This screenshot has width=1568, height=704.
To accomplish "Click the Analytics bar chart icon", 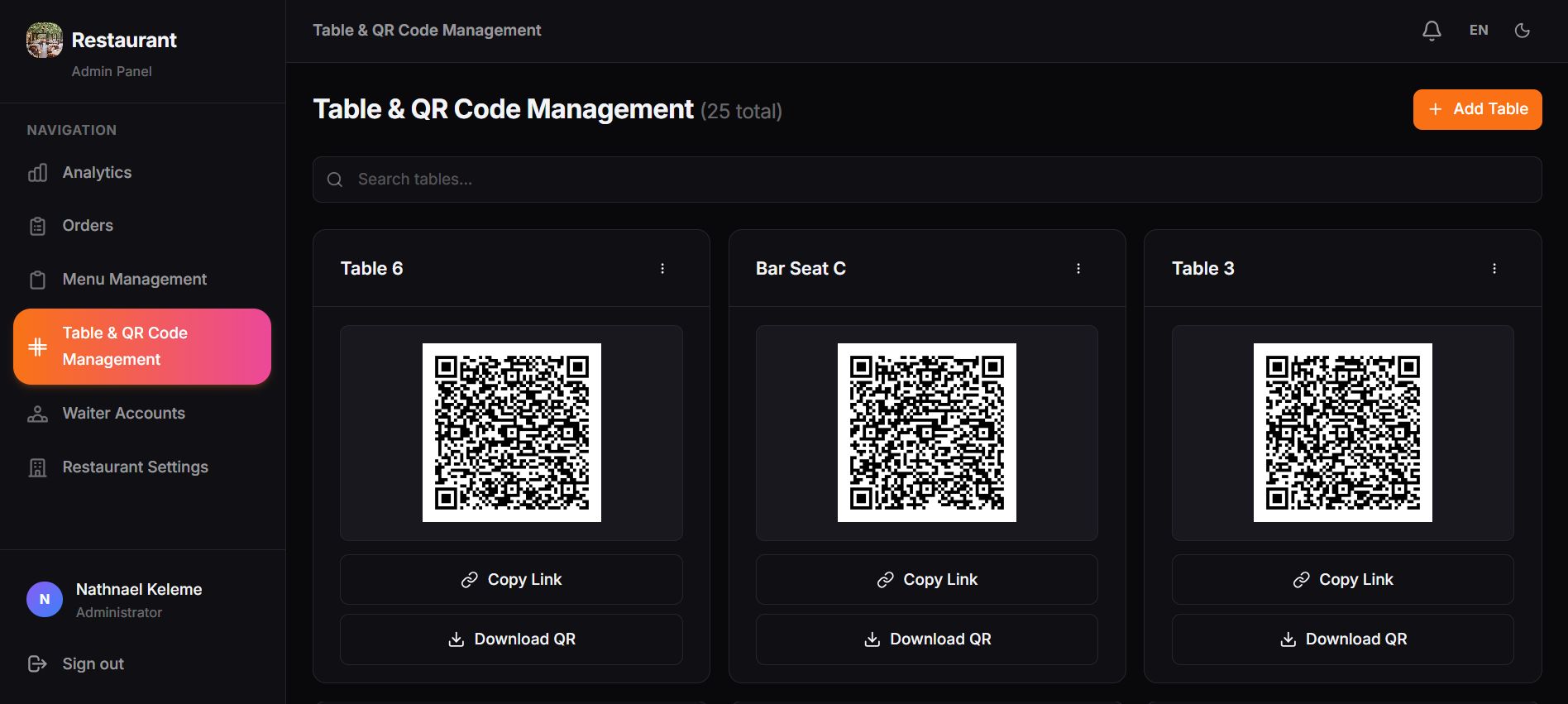I will 37,172.
